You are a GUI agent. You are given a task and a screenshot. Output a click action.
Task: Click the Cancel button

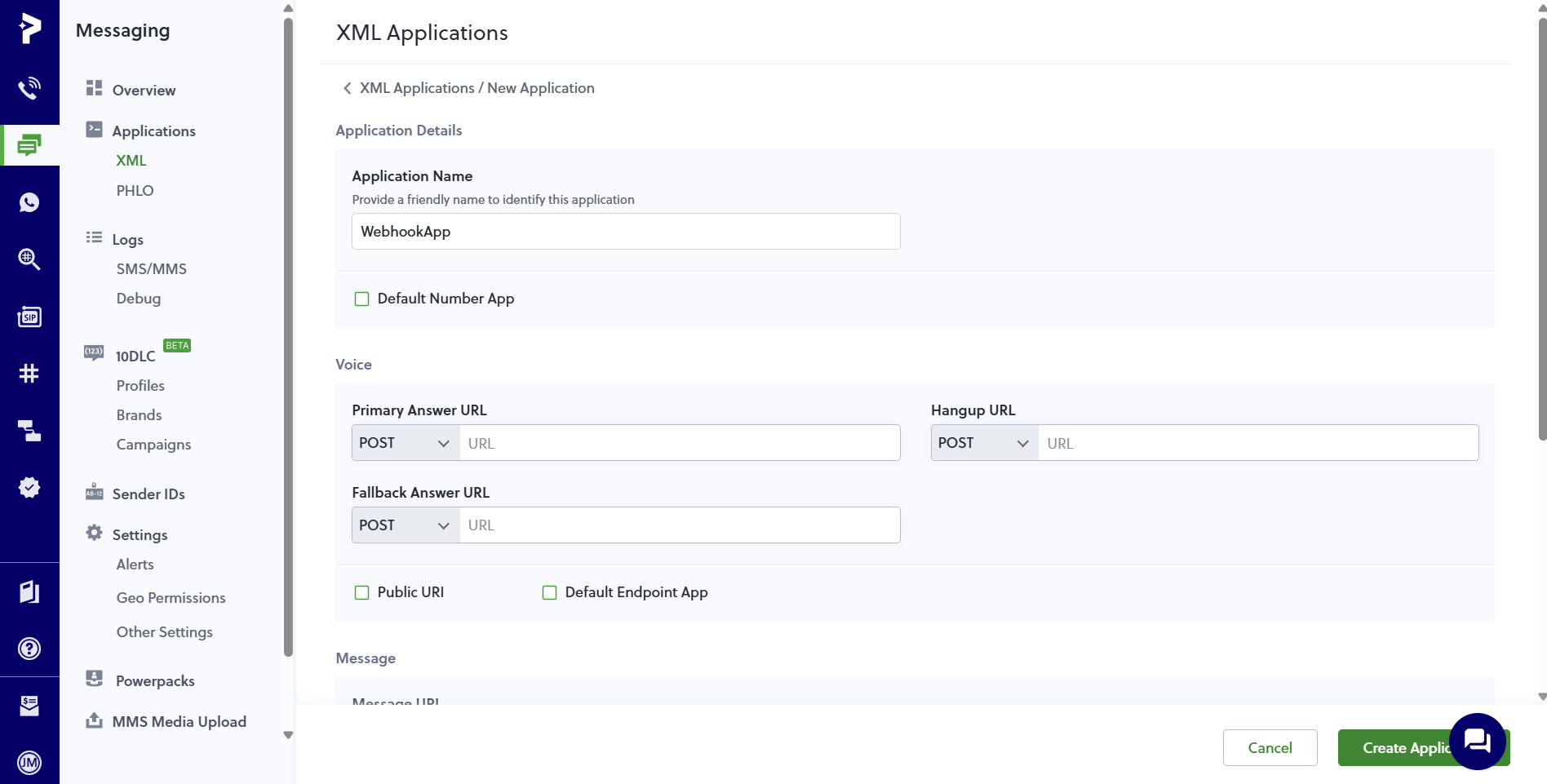point(1270,747)
